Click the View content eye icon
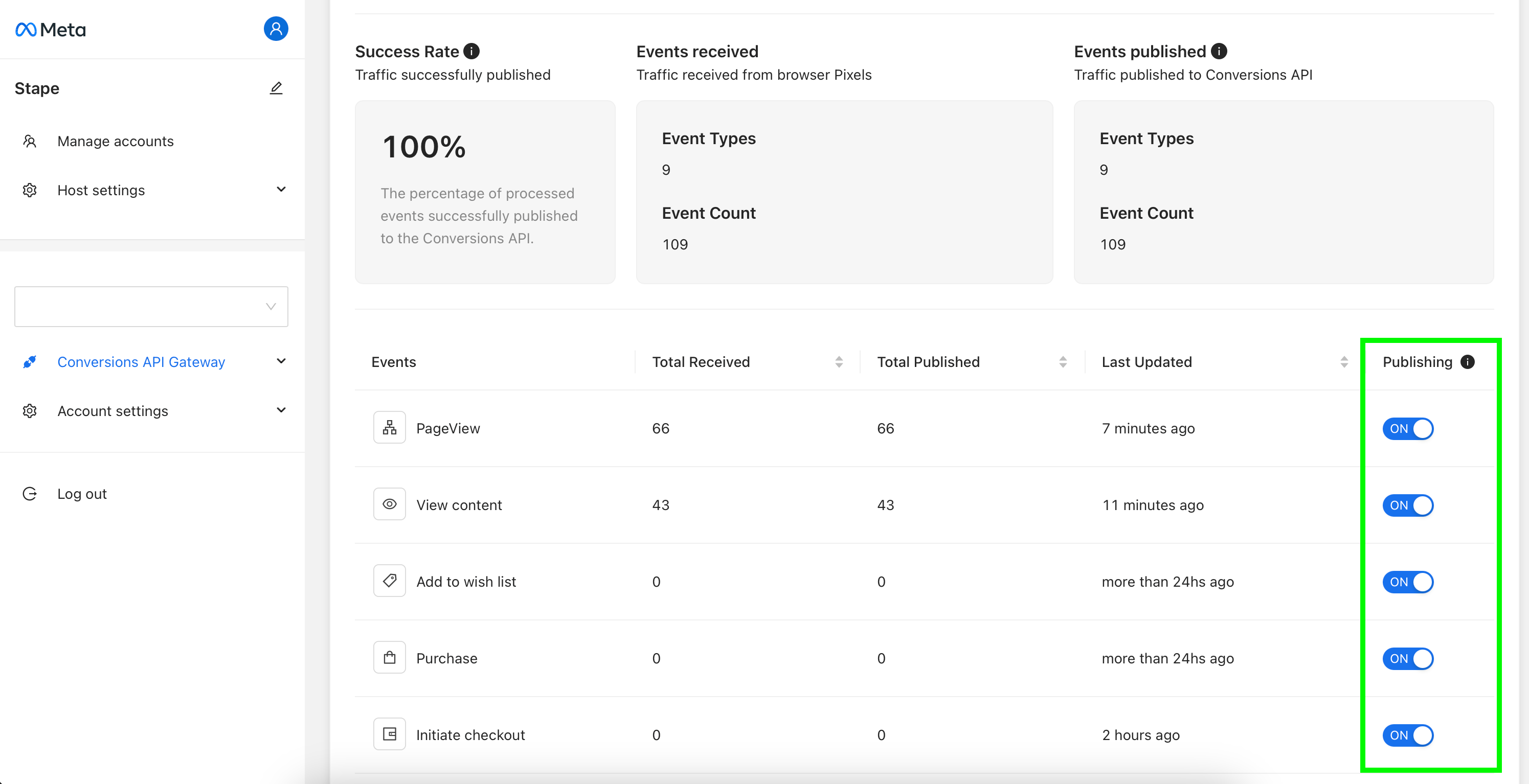The width and height of the screenshot is (1529, 784). [389, 504]
